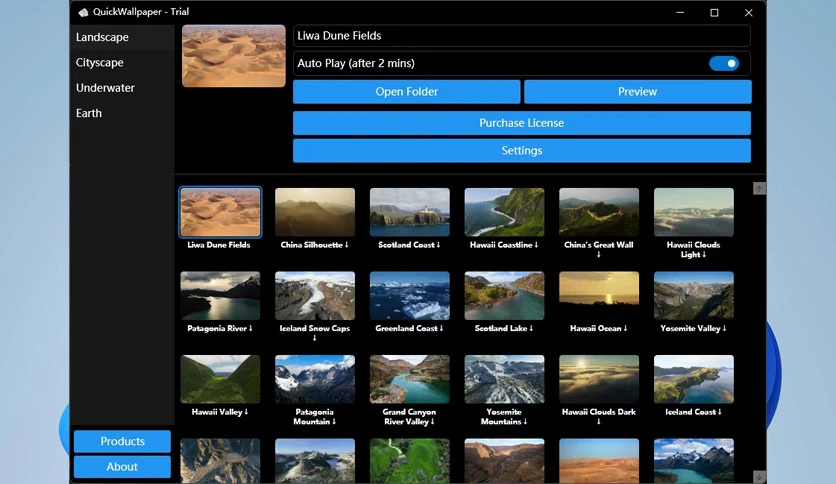Select the Patagonia River wallpaper
The image size is (836, 484).
coord(220,296)
